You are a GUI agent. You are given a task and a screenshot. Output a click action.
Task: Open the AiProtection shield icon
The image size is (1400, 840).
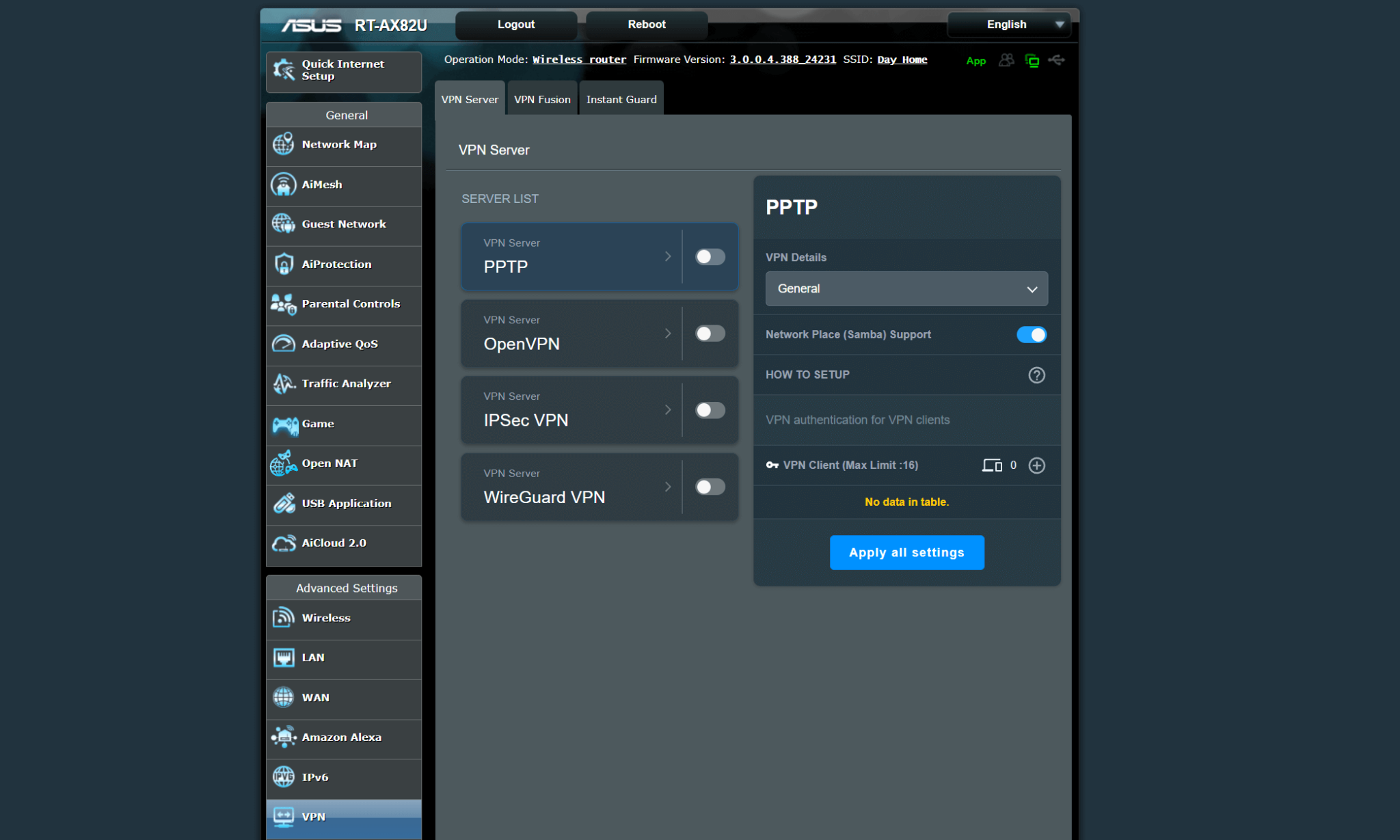pos(284,264)
